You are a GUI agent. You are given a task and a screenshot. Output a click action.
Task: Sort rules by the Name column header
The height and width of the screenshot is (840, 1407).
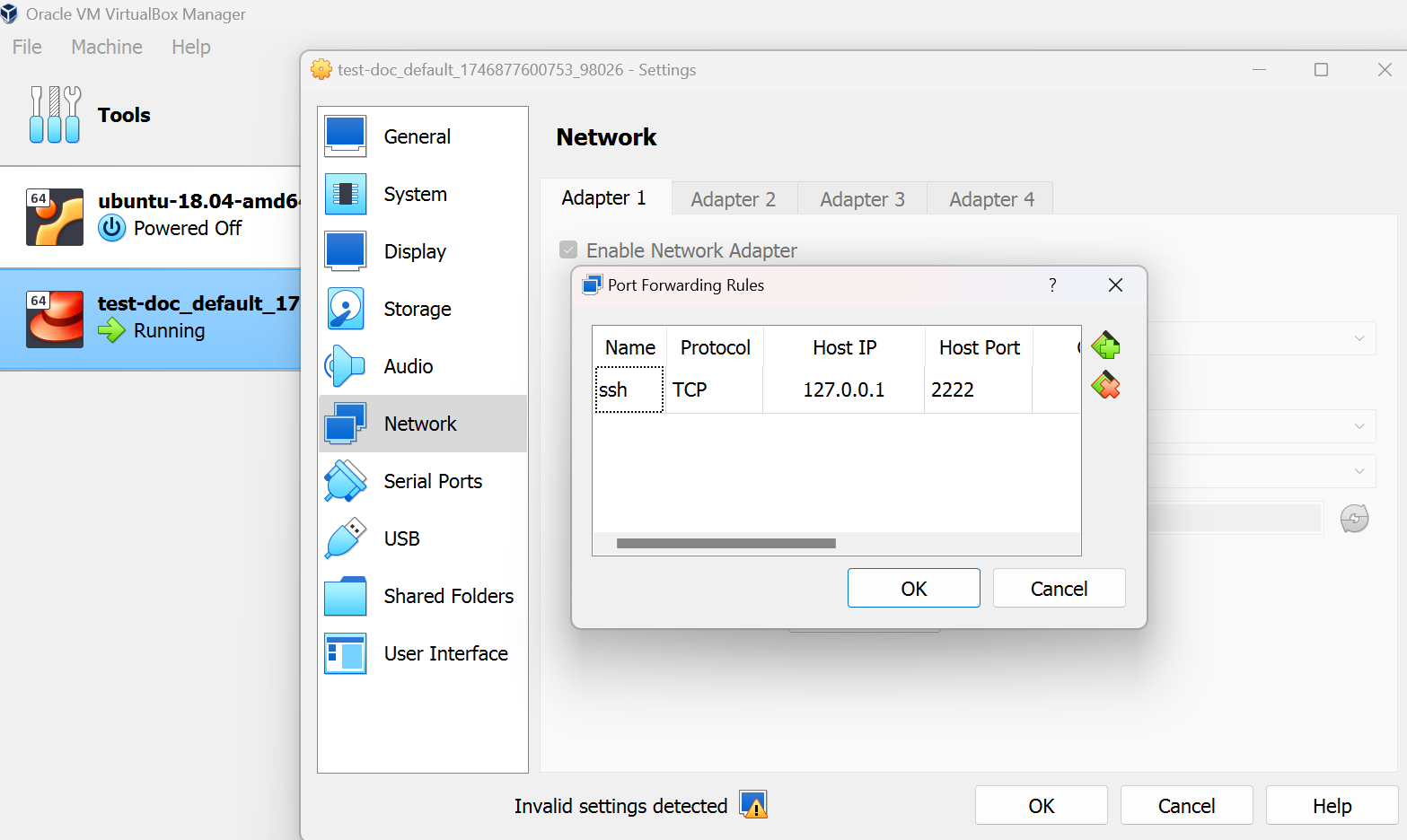coord(629,347)
